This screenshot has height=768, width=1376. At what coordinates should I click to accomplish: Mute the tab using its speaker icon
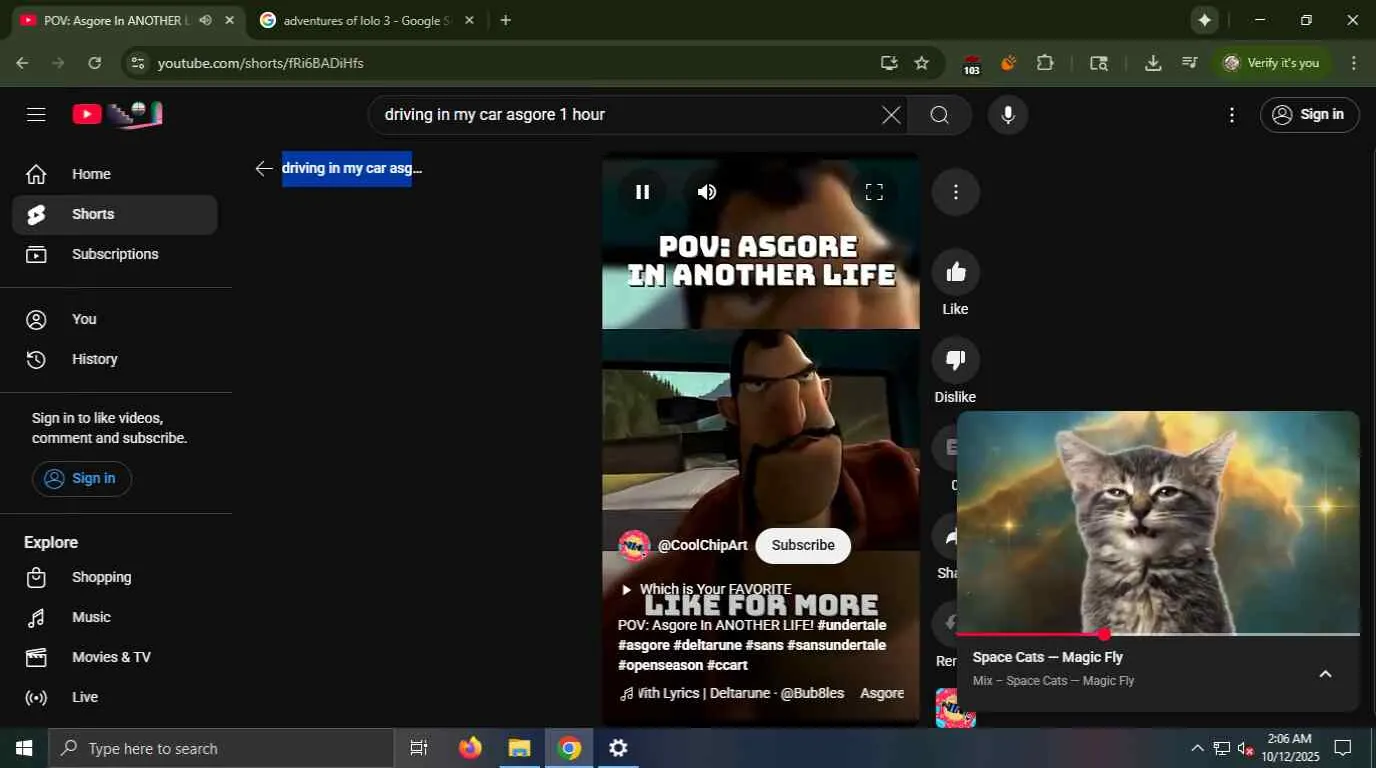(205, 20)
